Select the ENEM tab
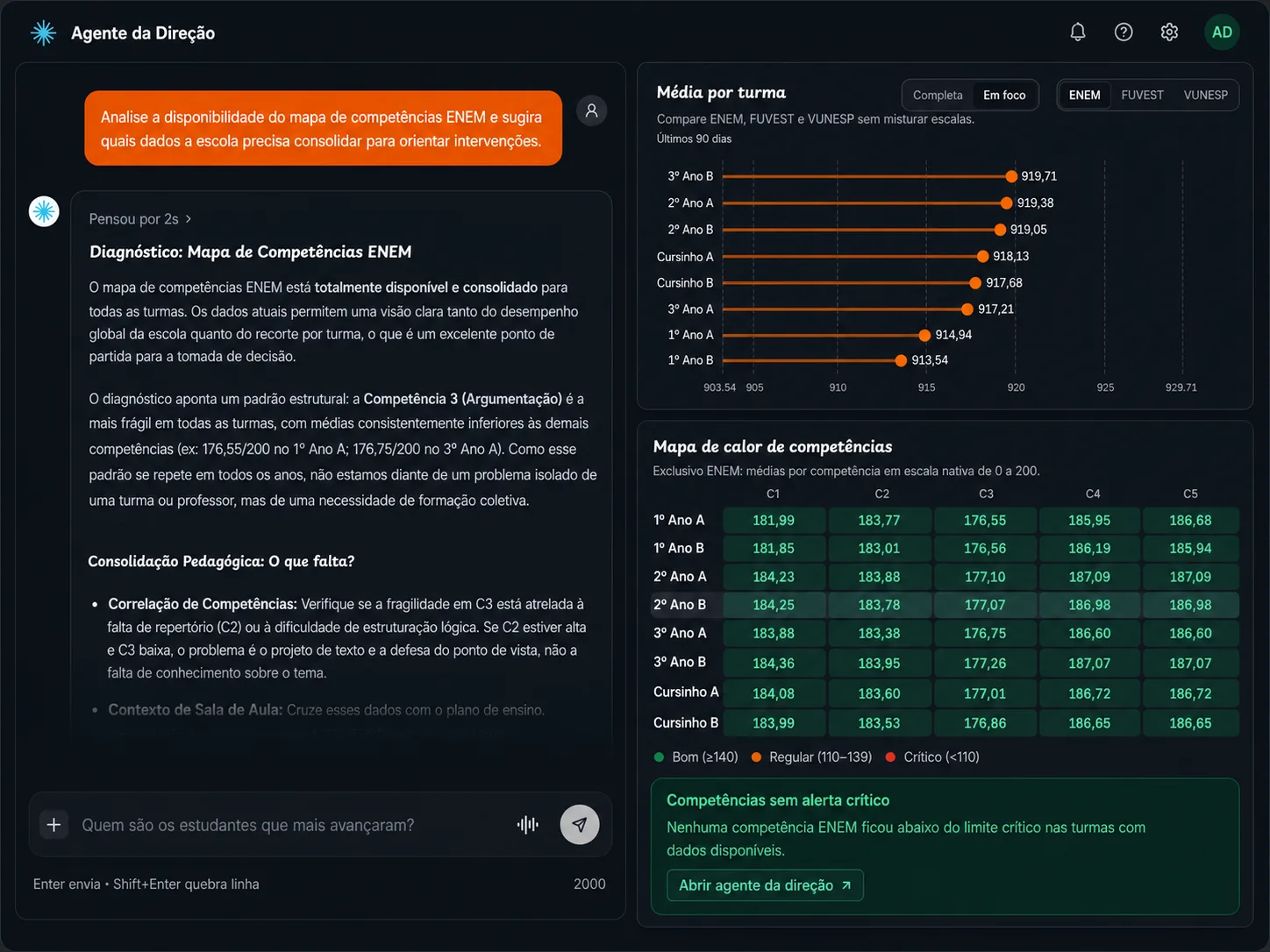Image resolution: width=1270 pixels, height=952 pixels. [1084, 96]
